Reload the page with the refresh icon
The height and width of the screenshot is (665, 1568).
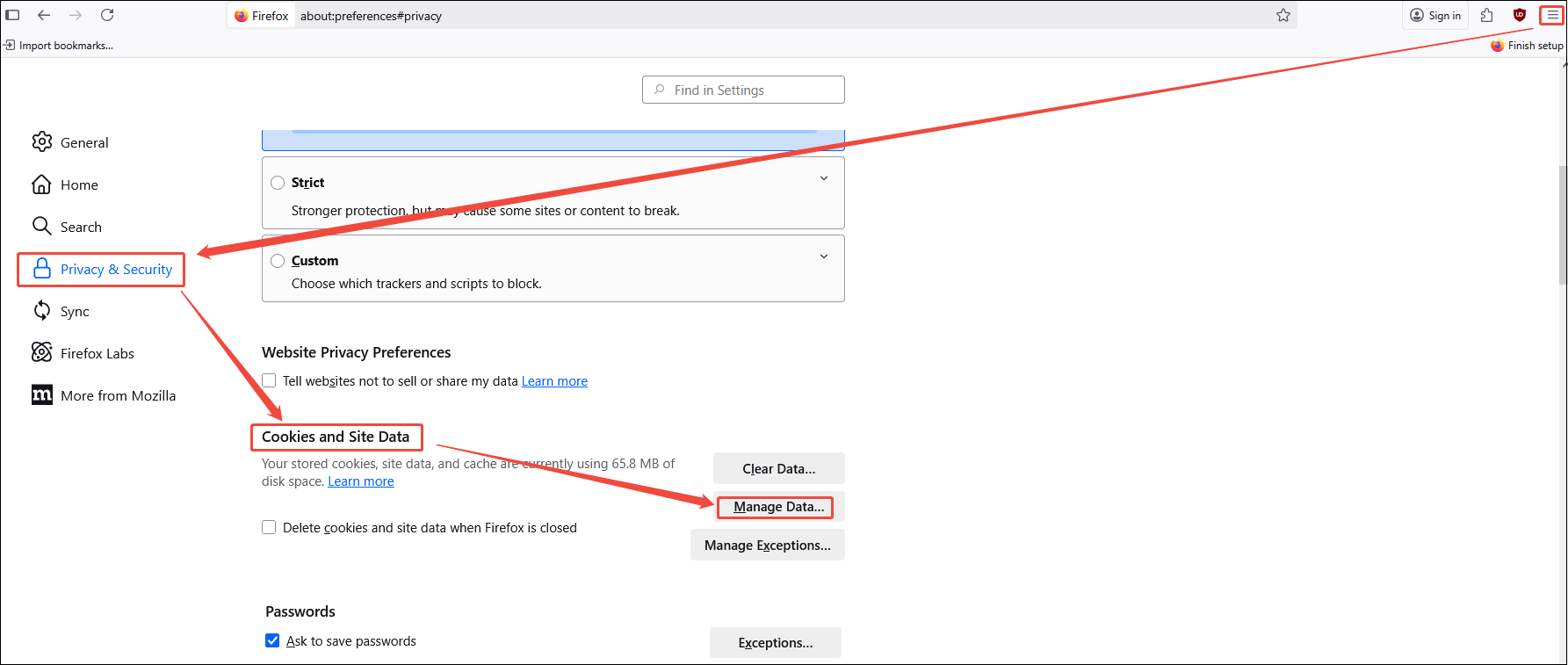(x=107, y=15)
